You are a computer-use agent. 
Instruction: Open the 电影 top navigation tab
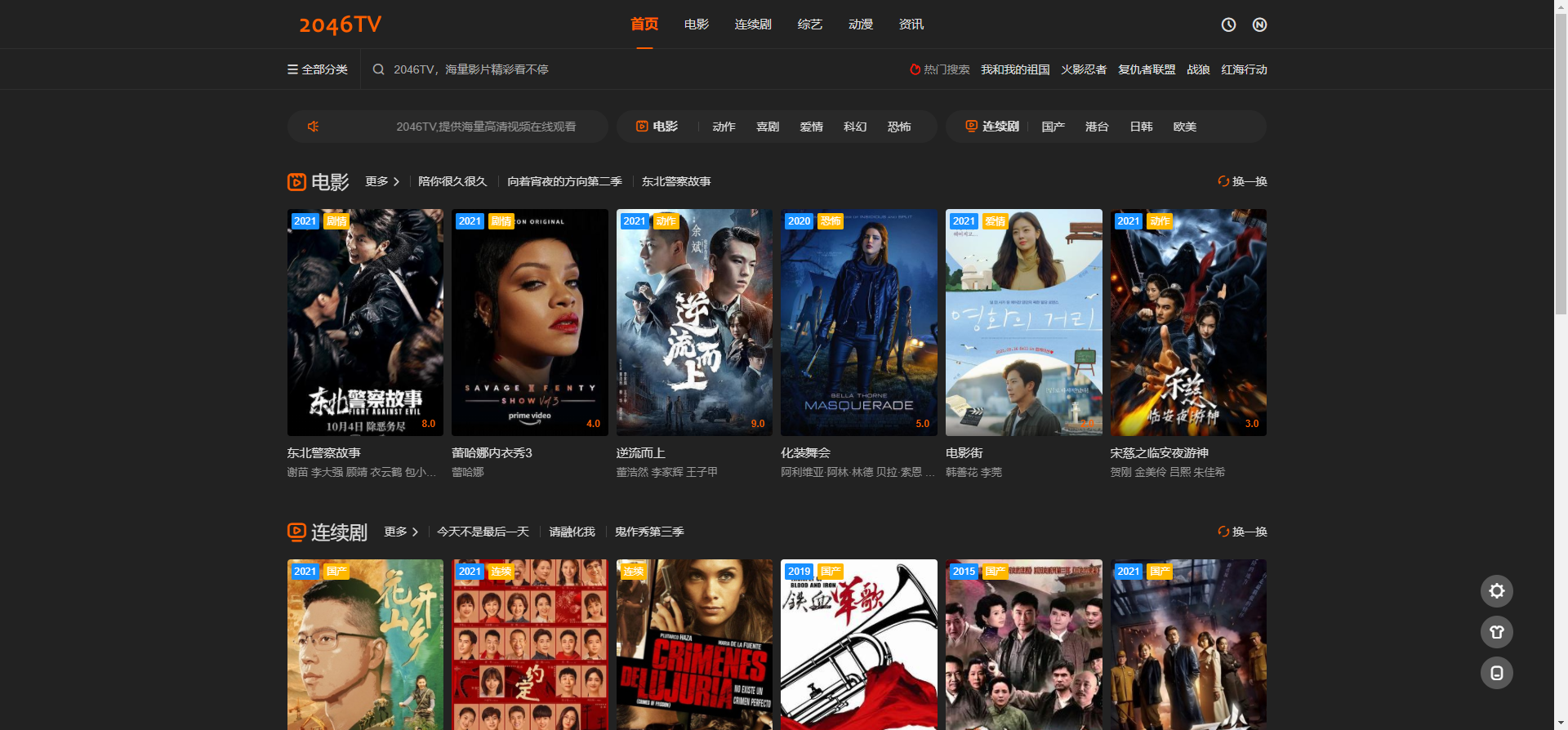point(697,24)
